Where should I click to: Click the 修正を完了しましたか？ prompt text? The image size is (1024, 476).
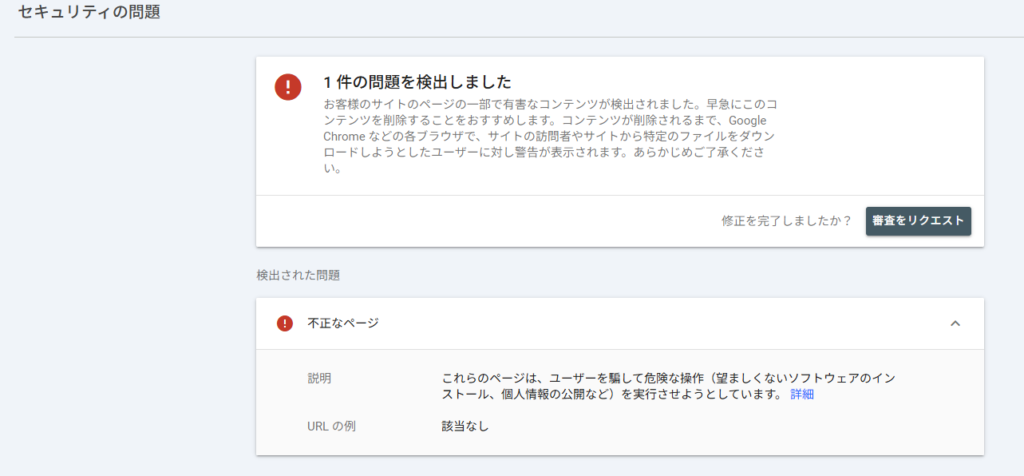pos(786,221)
